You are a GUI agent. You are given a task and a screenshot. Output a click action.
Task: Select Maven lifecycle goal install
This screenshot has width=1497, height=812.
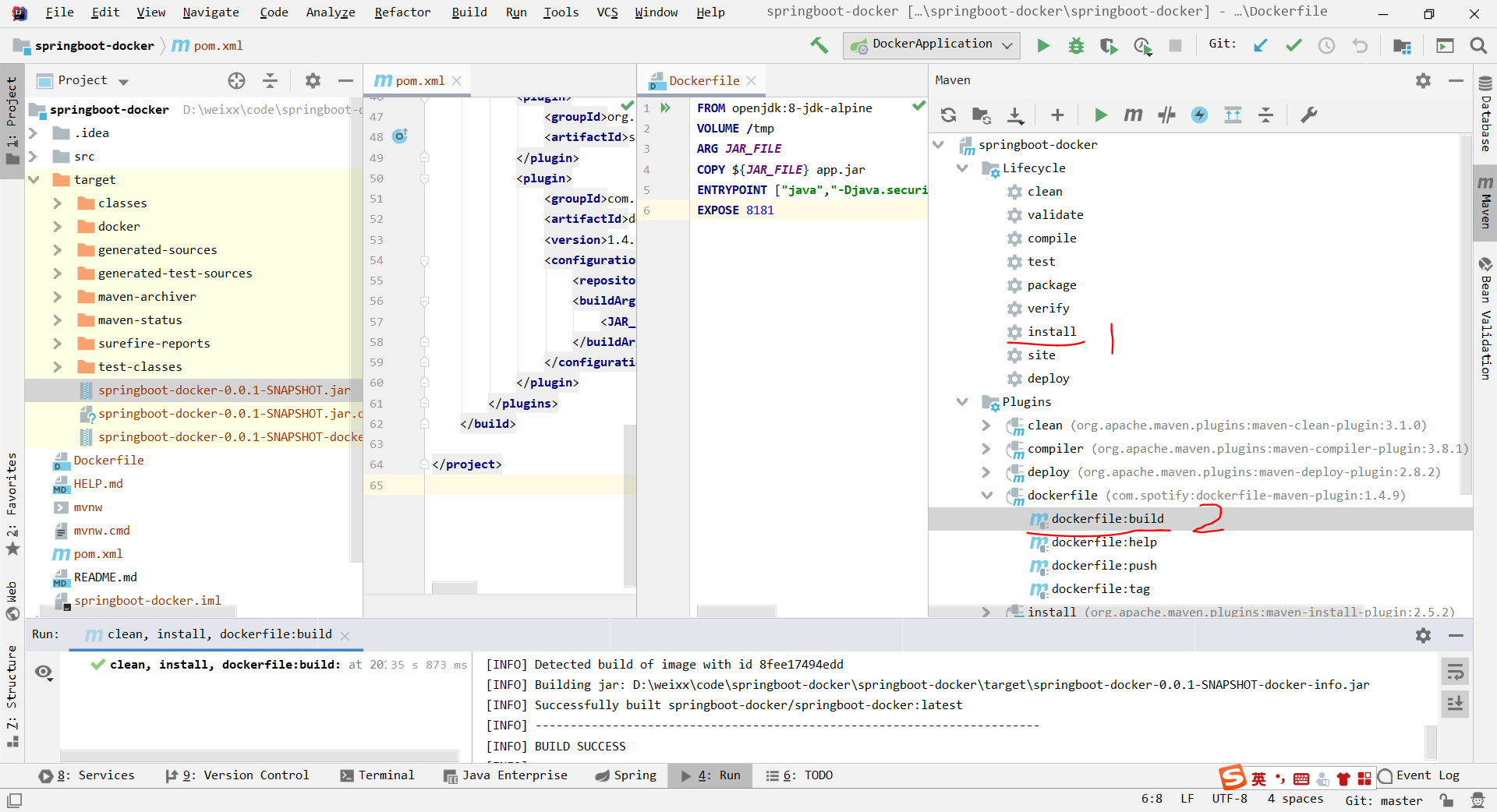click(x=1051, y=331)
